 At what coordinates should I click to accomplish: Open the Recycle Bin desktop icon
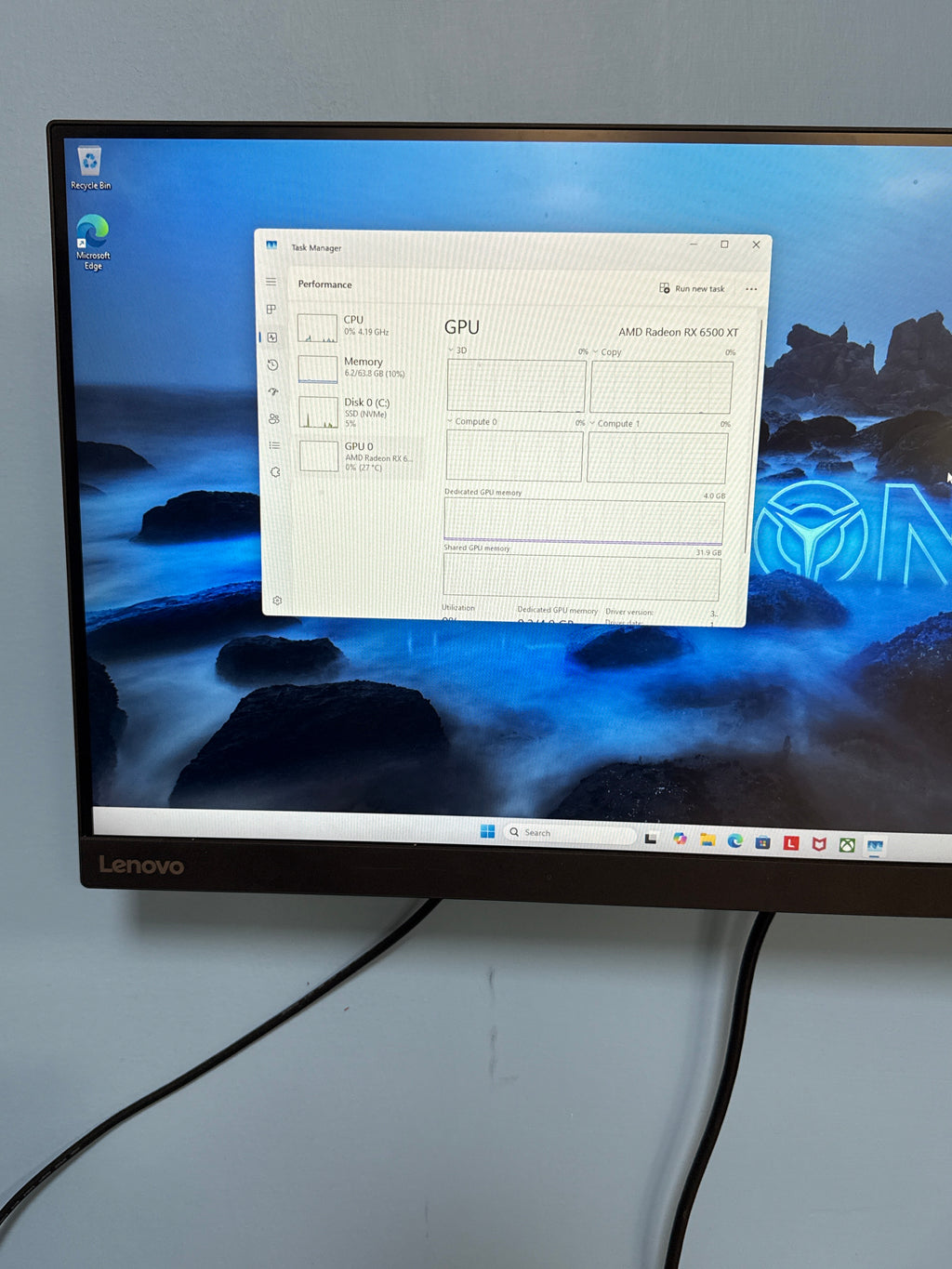pos(90,168)
